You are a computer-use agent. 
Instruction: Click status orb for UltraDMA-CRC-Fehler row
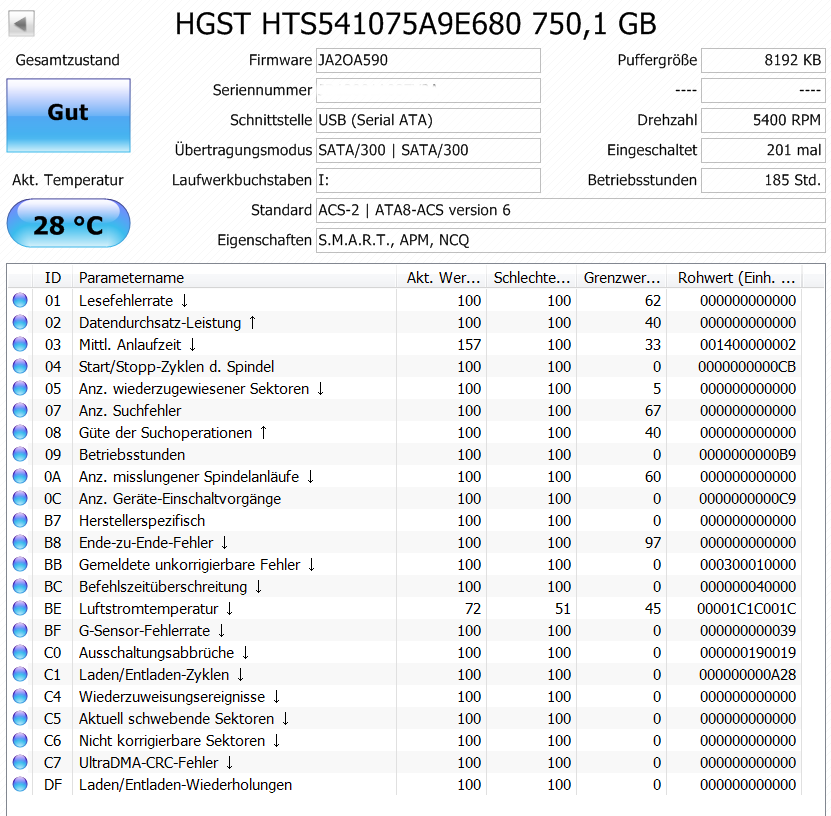coord(20,762)
